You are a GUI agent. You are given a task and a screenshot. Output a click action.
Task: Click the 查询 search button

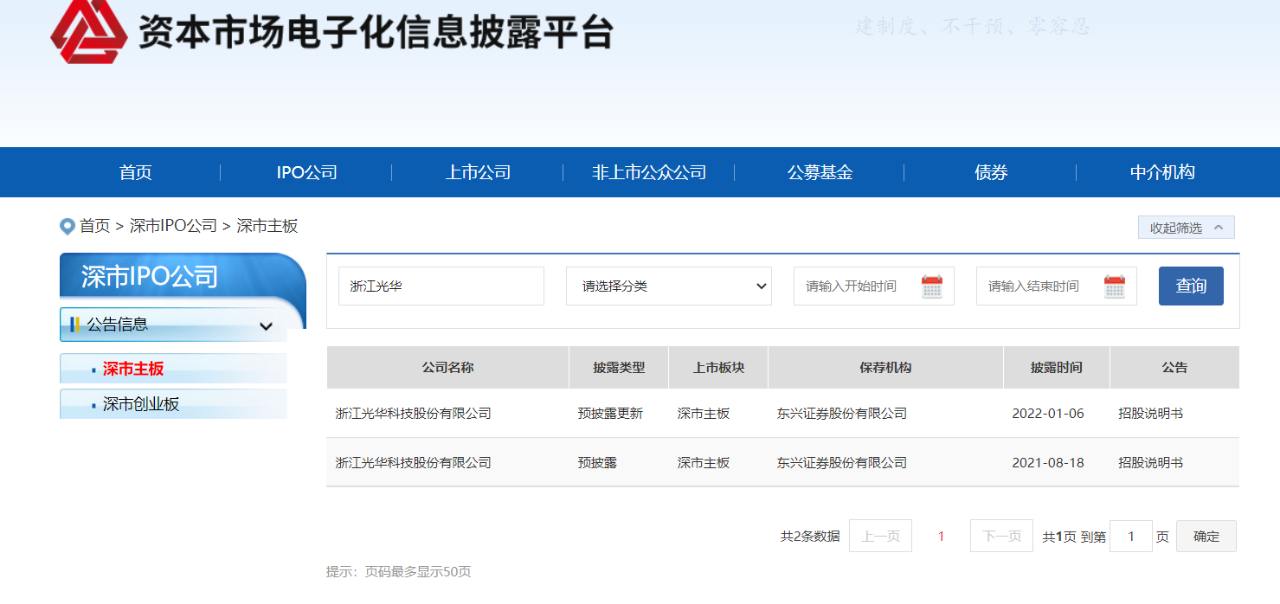pos(1191,286)
